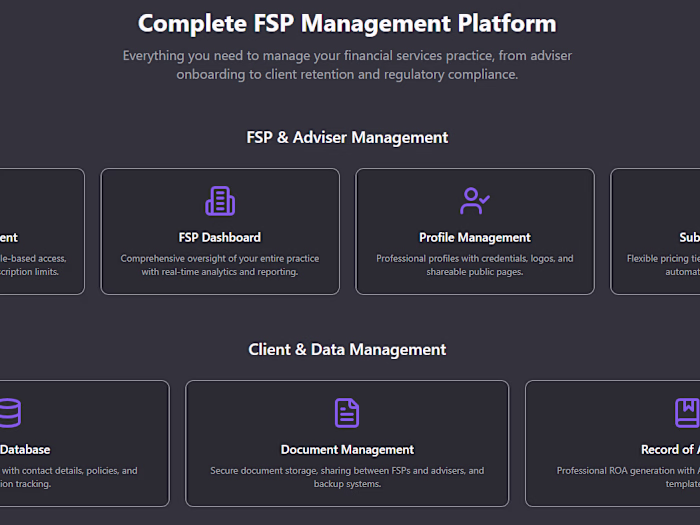This screenshot has width=700, height=525.
Task: Click the FSP & Adviser Management heading
Action: (347, 138)
